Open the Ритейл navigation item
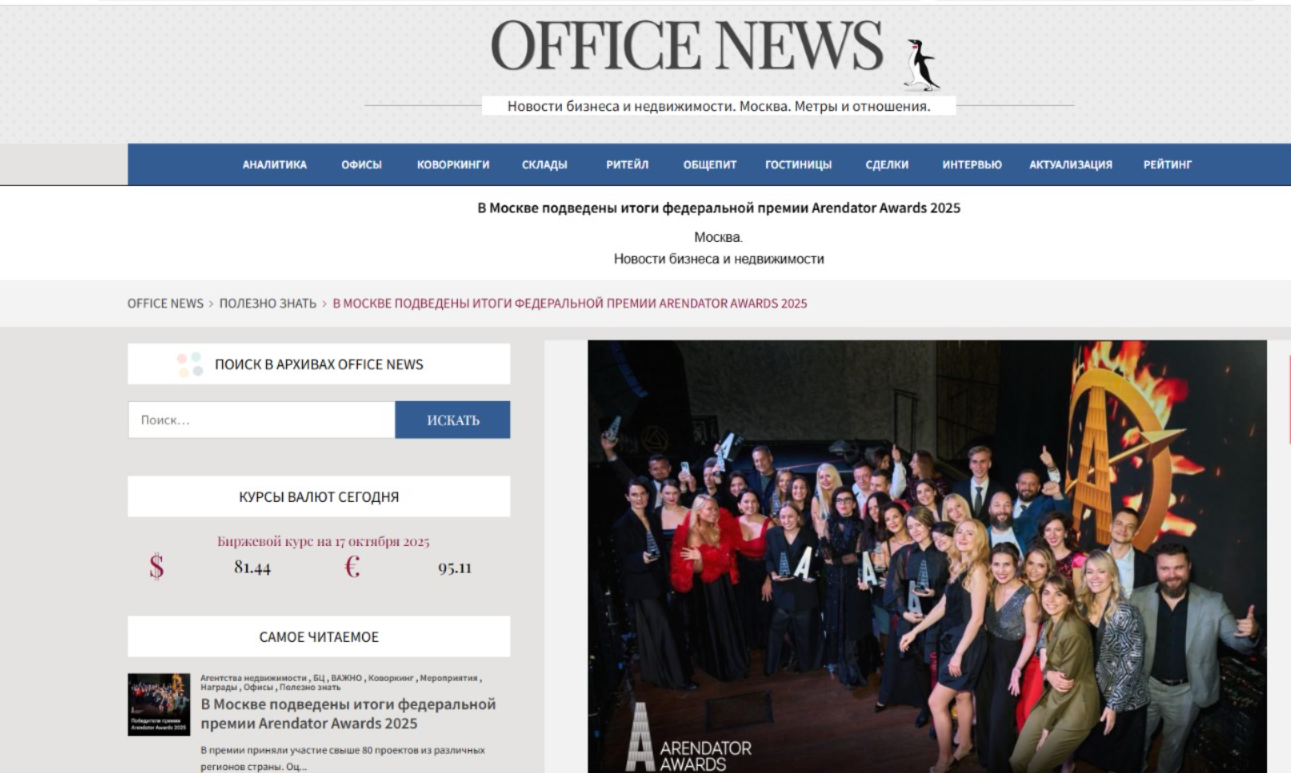The image size is (1291, 773). pos(627,165)
